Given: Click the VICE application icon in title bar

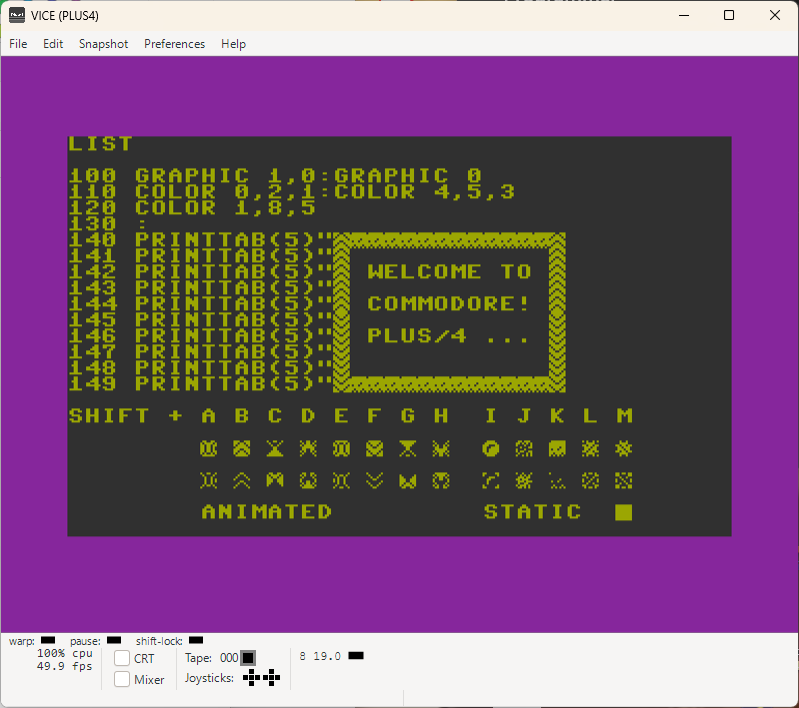Looking at the screenshot, I should pos(17,15).
